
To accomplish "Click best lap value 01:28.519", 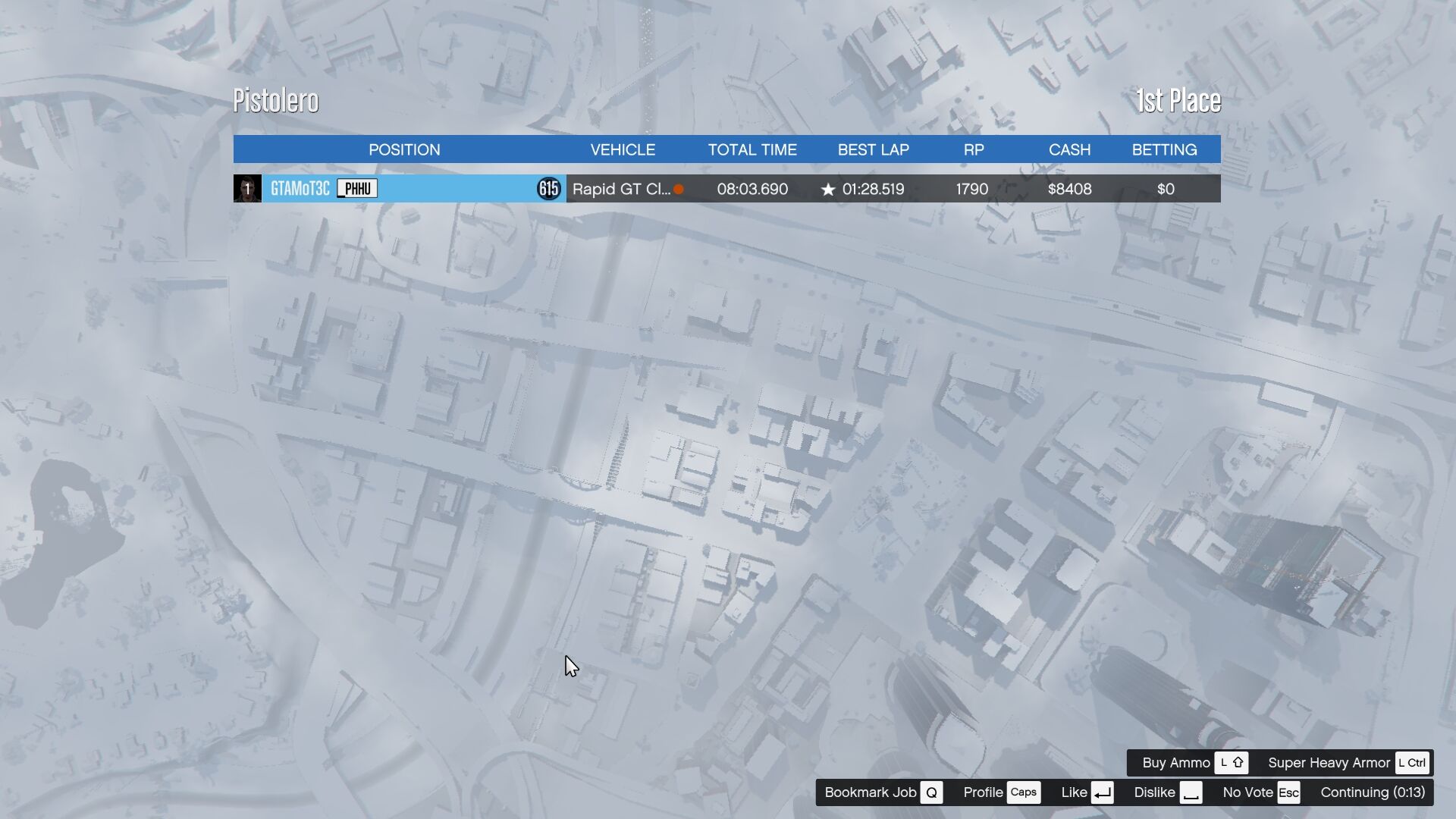I will (x=873, y=189).
